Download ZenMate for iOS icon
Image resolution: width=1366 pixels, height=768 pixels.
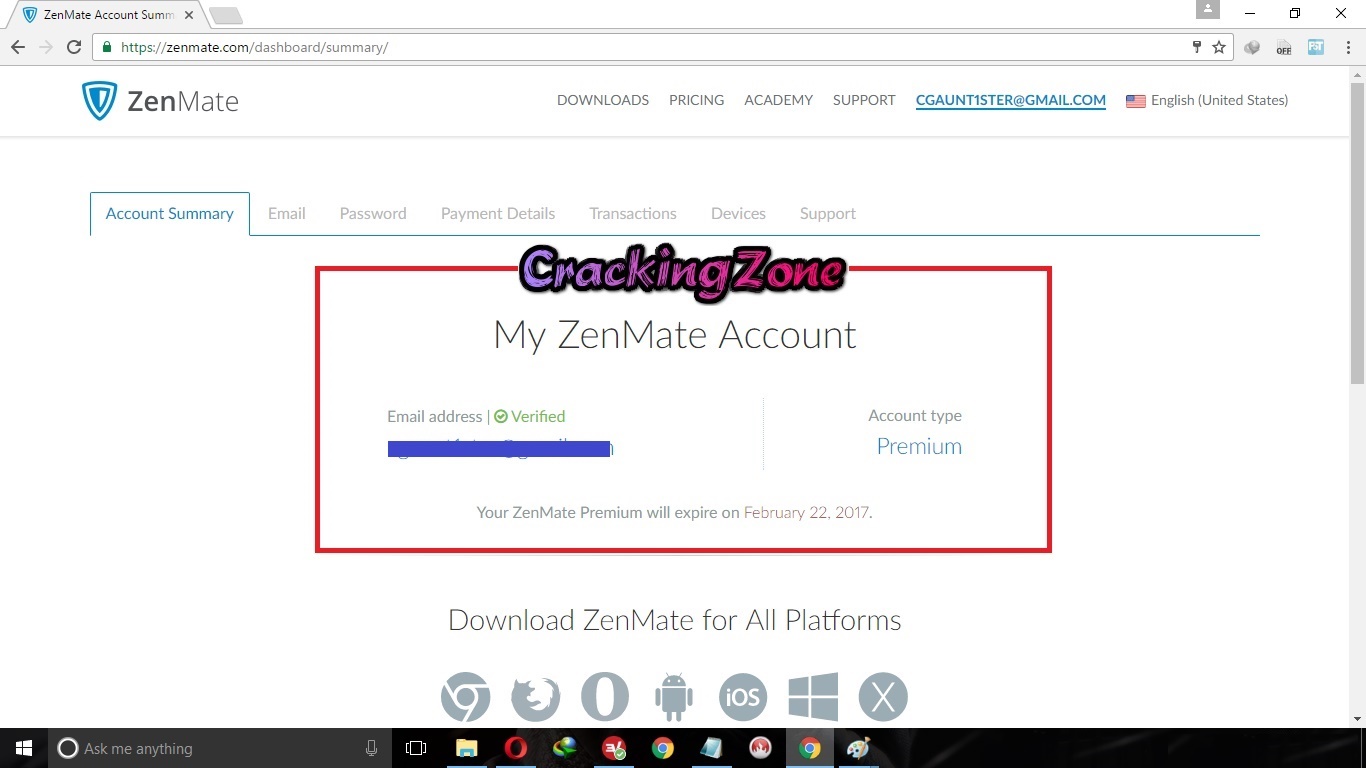point(743,697)
